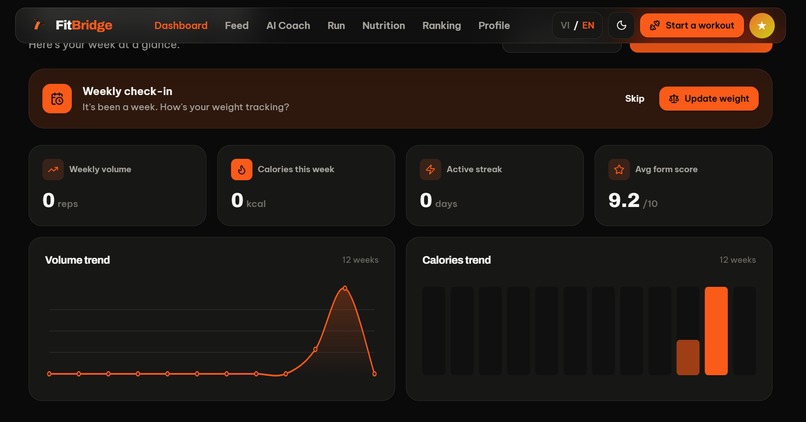Screen dimensions: 806x422
Task: Switch to the Run tab
Action: 336,25
